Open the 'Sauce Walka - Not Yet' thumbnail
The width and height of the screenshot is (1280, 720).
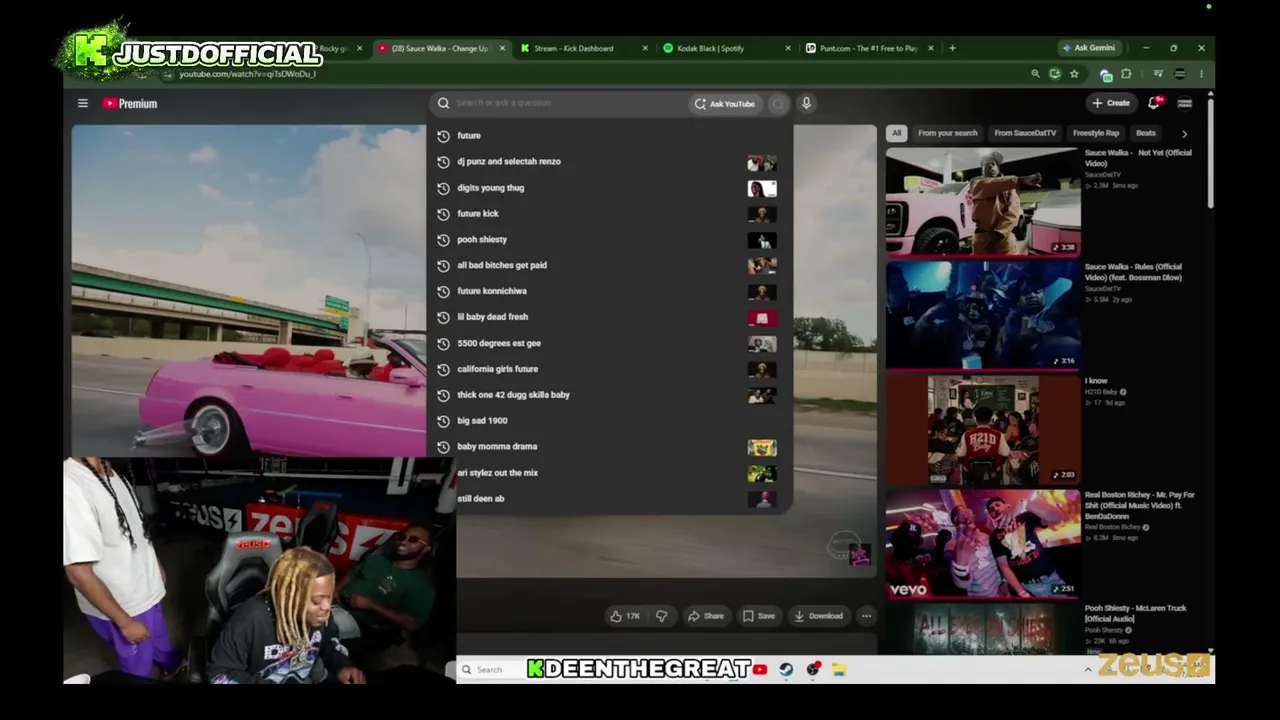pos(983,202)
